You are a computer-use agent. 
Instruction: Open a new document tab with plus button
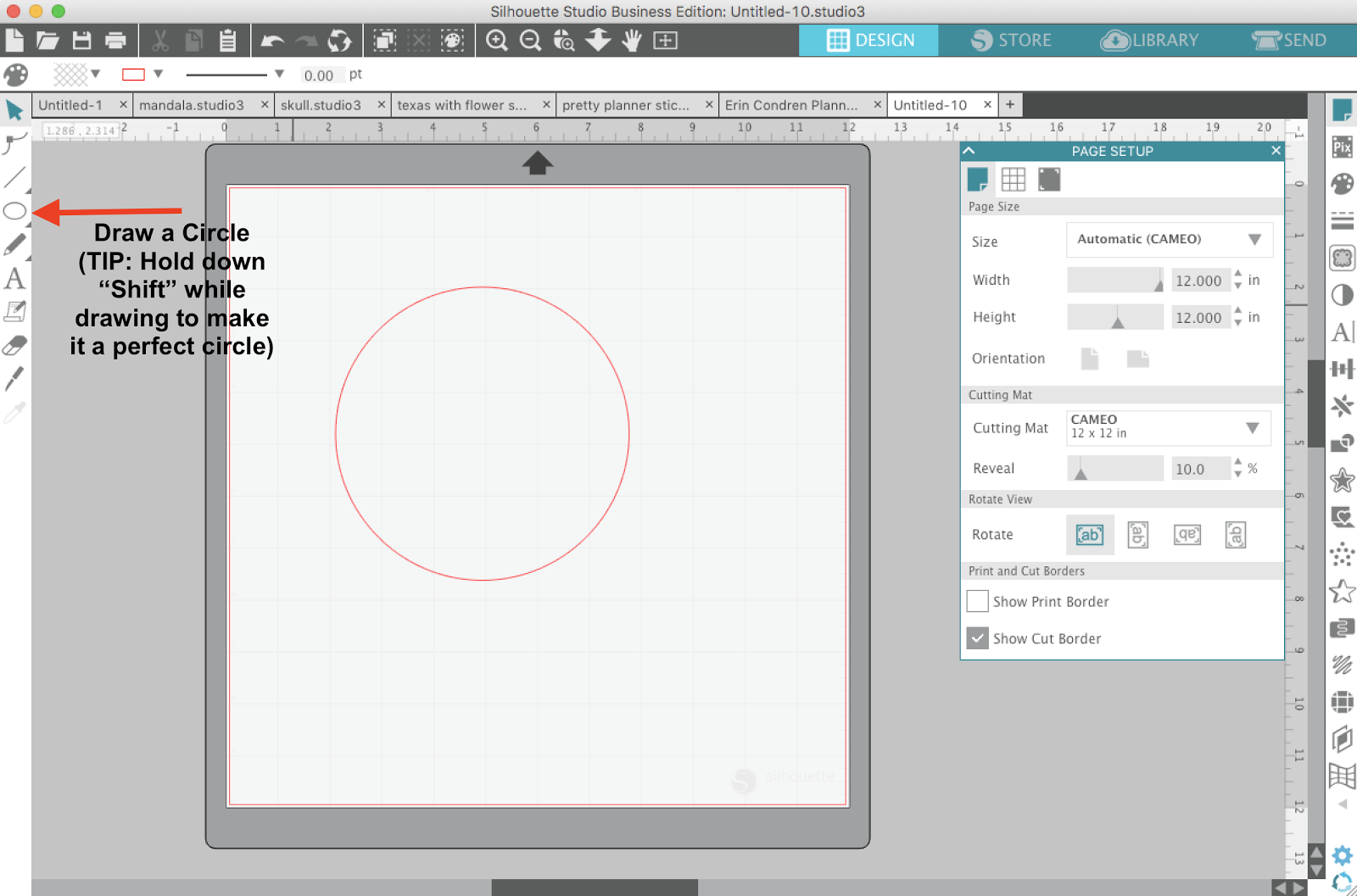pyautogui.click(x=1010, y=104)
